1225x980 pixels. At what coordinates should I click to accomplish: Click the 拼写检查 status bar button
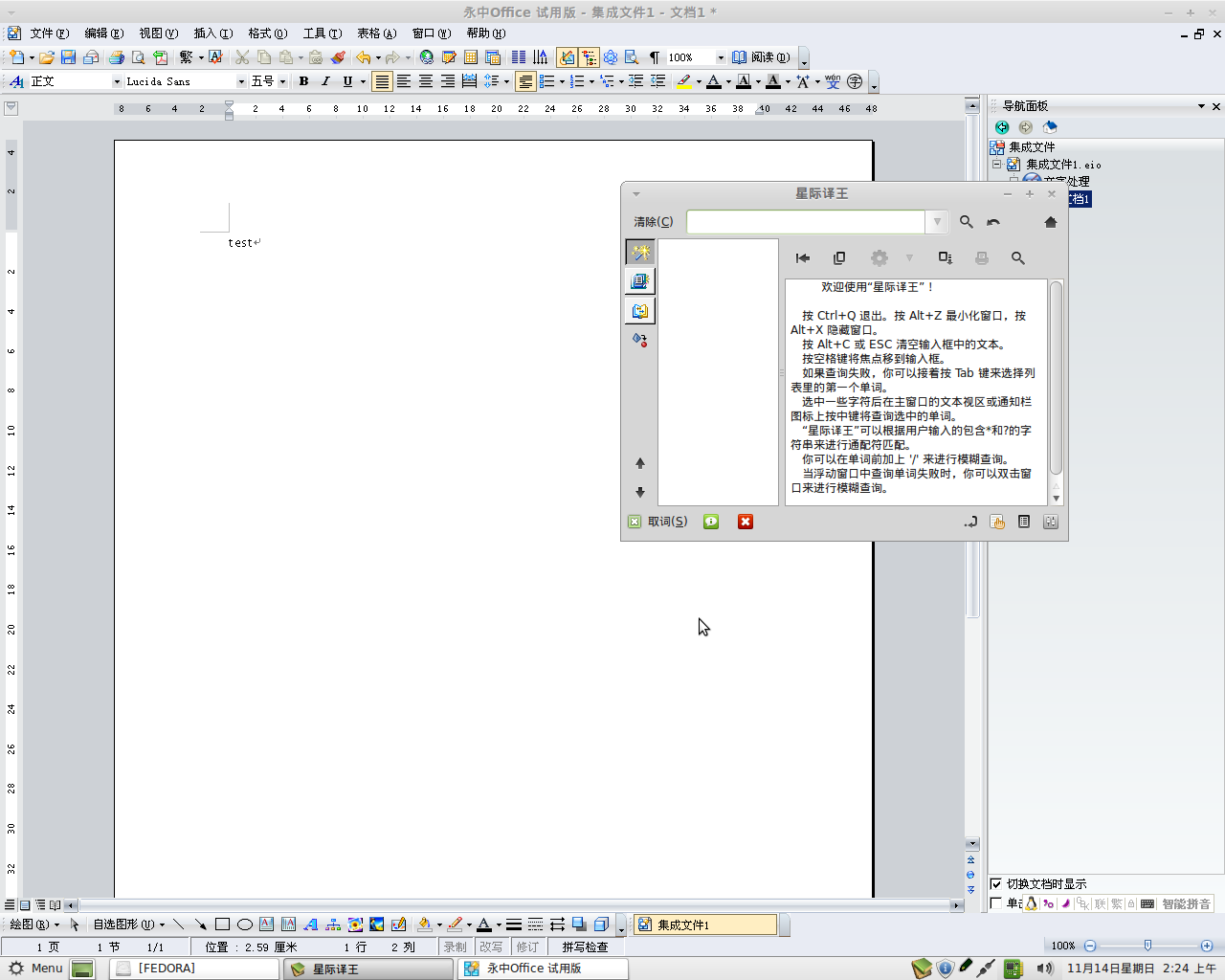pos(585,947)
